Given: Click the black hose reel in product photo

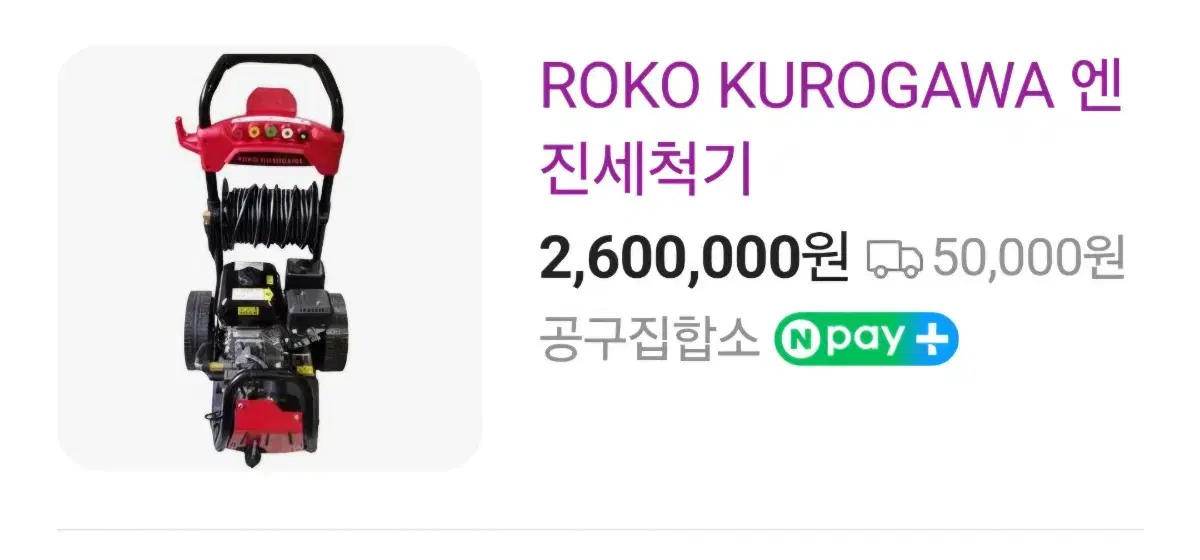Looking at the screenshot, I should (x=268, y=214).
